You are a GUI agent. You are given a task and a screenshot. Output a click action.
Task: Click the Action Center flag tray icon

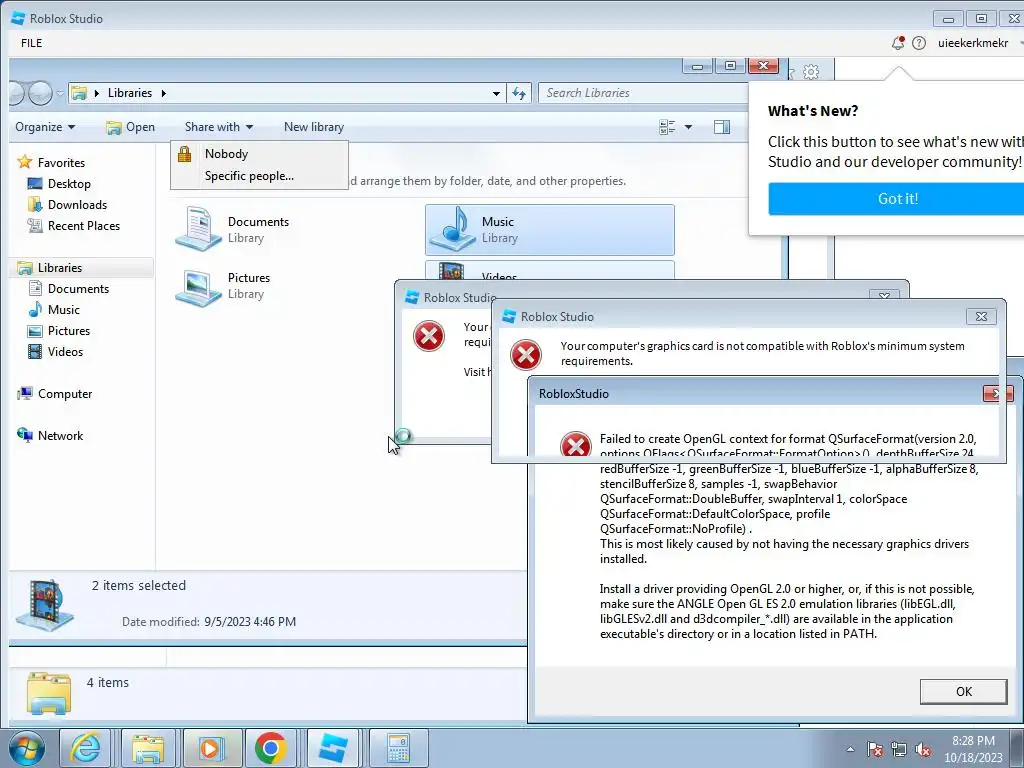point(874,749)
